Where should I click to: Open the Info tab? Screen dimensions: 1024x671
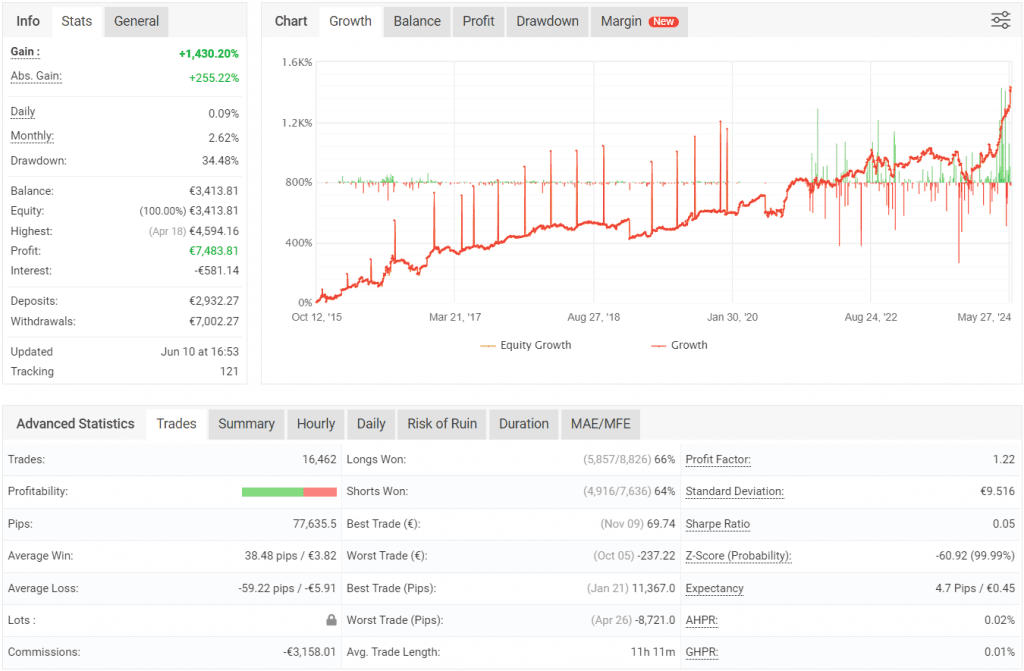pyautogui.click(x=28, y=20)
